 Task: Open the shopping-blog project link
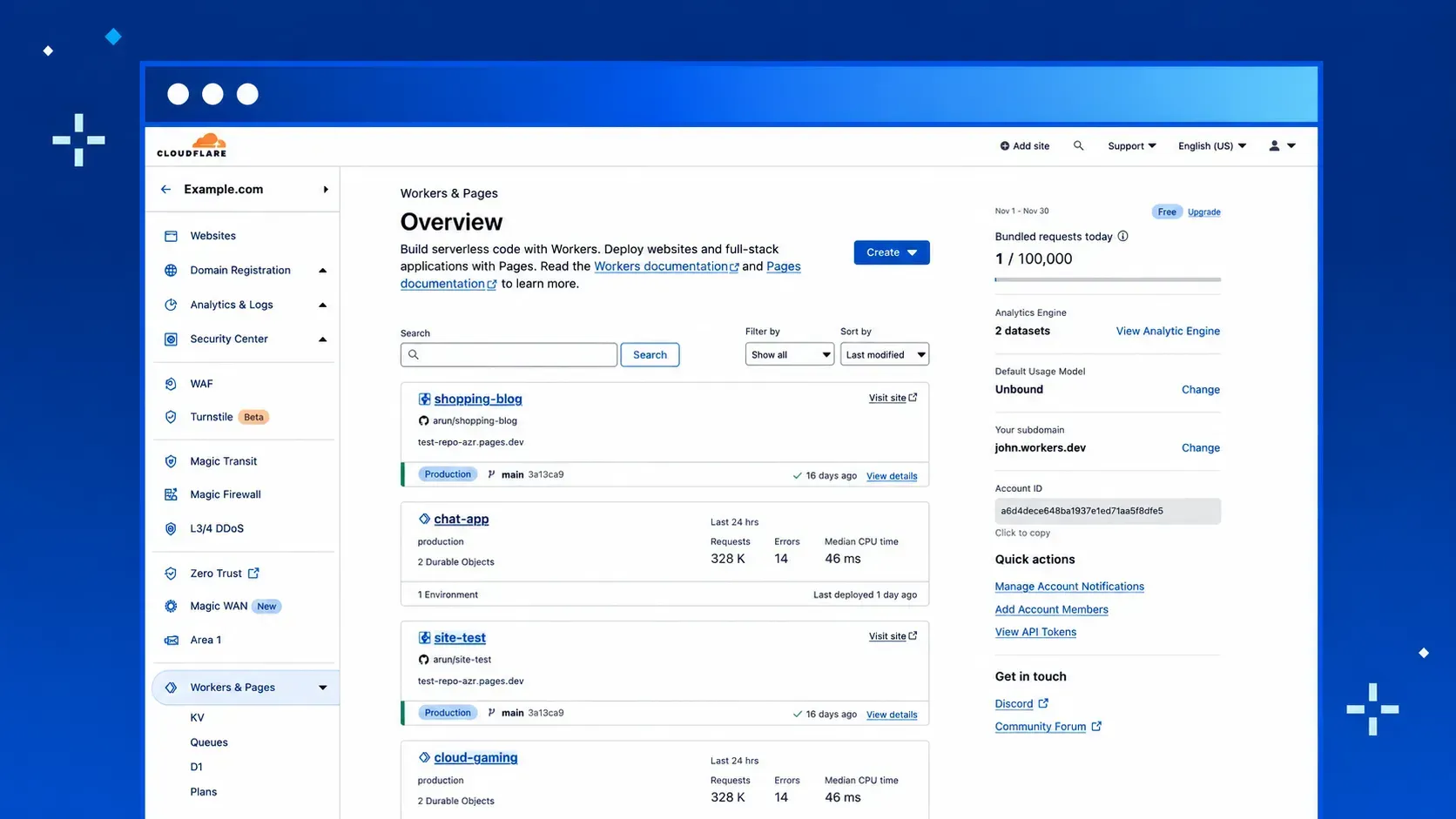(x=478, y=399)
